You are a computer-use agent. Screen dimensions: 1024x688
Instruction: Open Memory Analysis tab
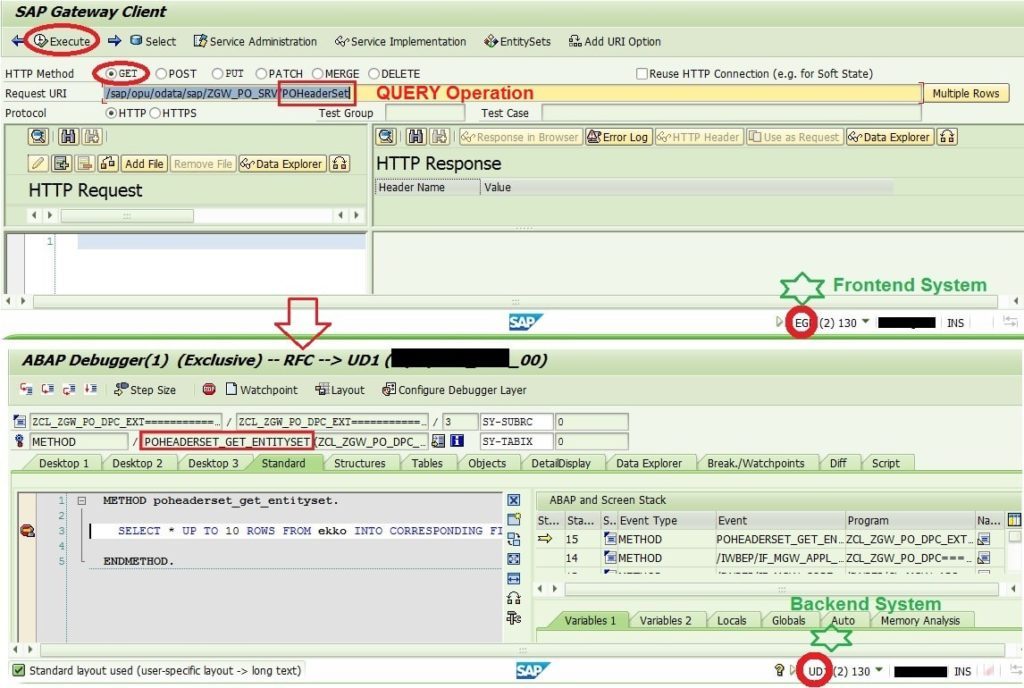pyautogui.click(x=920, y=620)
